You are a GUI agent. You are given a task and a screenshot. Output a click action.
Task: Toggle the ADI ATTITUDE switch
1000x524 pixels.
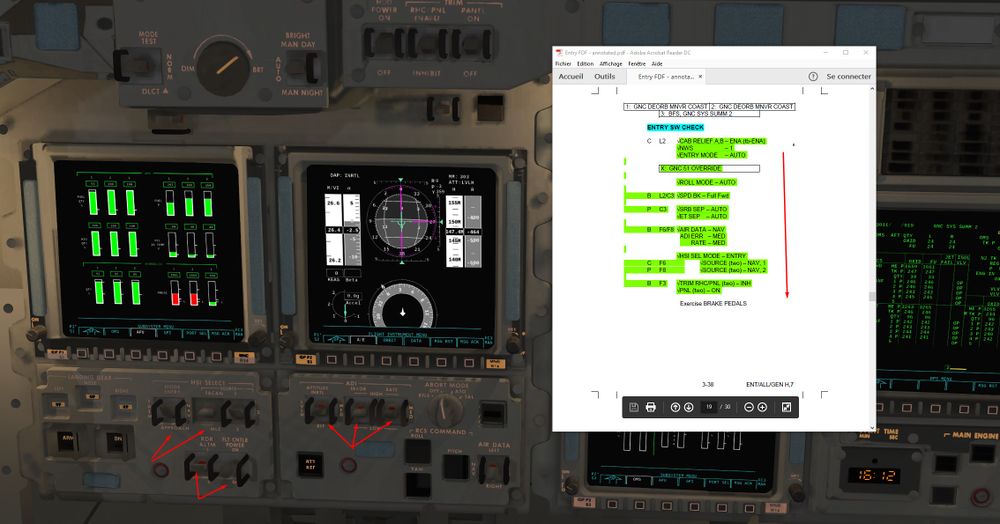point(319,411)
